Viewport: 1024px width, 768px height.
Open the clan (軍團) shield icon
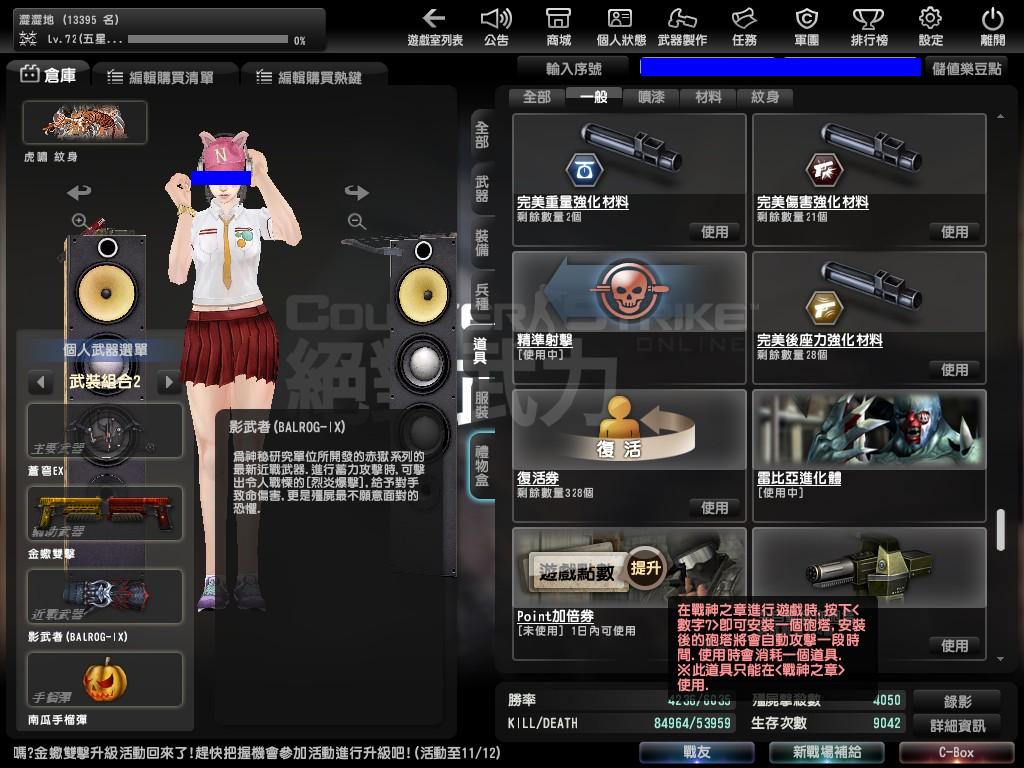807,27
